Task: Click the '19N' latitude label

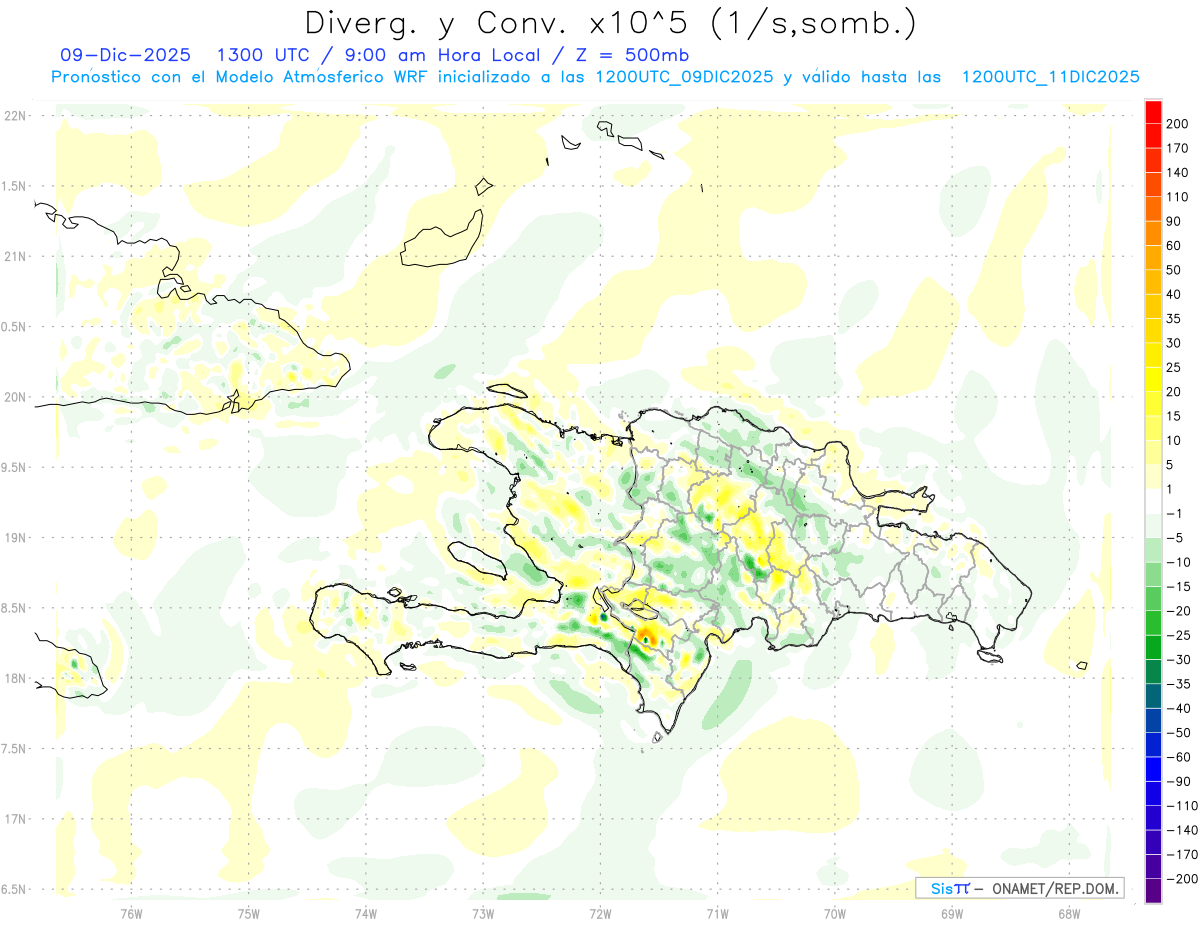Action: [x=15, y=538]
